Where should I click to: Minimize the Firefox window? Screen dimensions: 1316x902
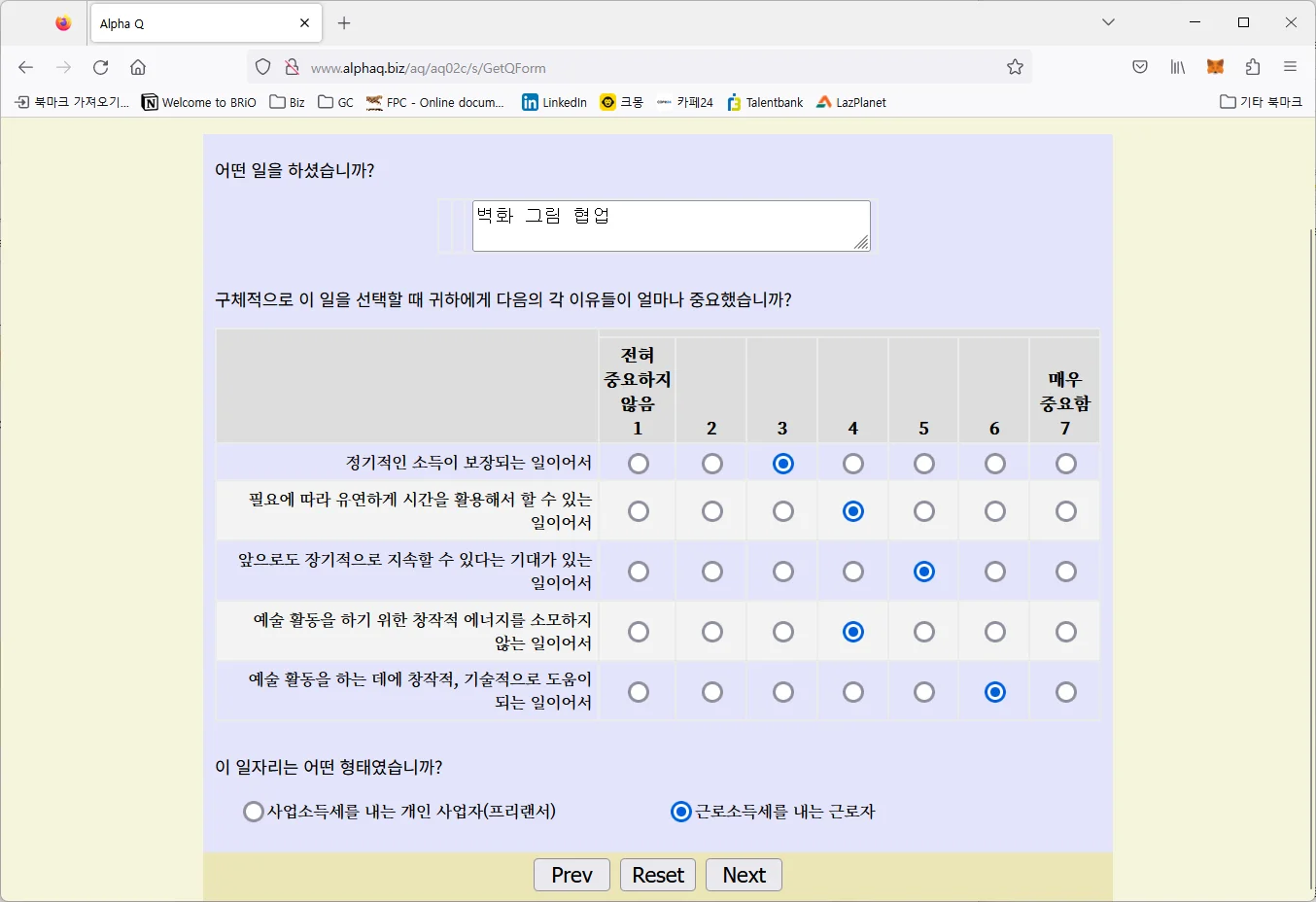click(x=1195, y=22)
